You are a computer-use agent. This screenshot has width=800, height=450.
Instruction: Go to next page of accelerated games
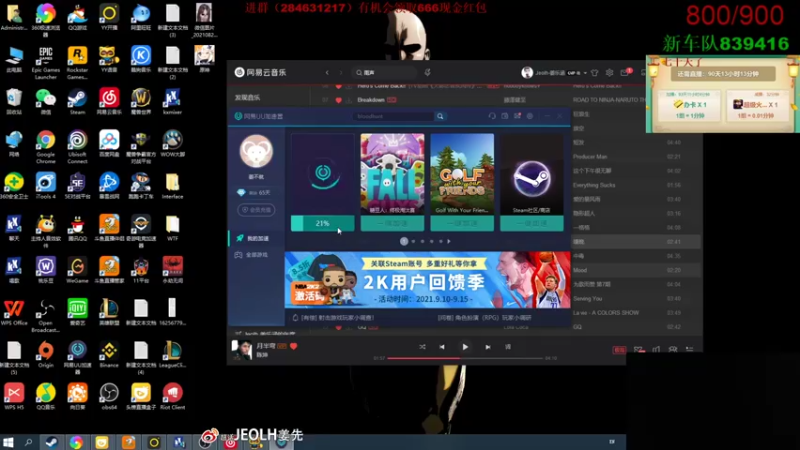click(x=449, y=241)
